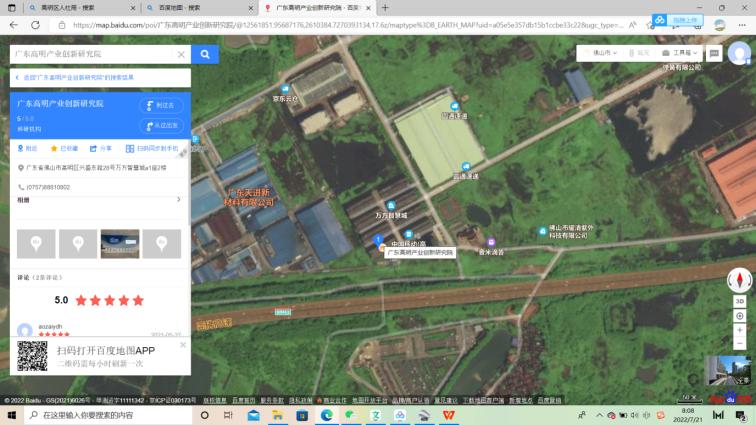This screenshot has width=756, height=425.
Task: Click the Edge browser taskbar icon
Action: 326,415
